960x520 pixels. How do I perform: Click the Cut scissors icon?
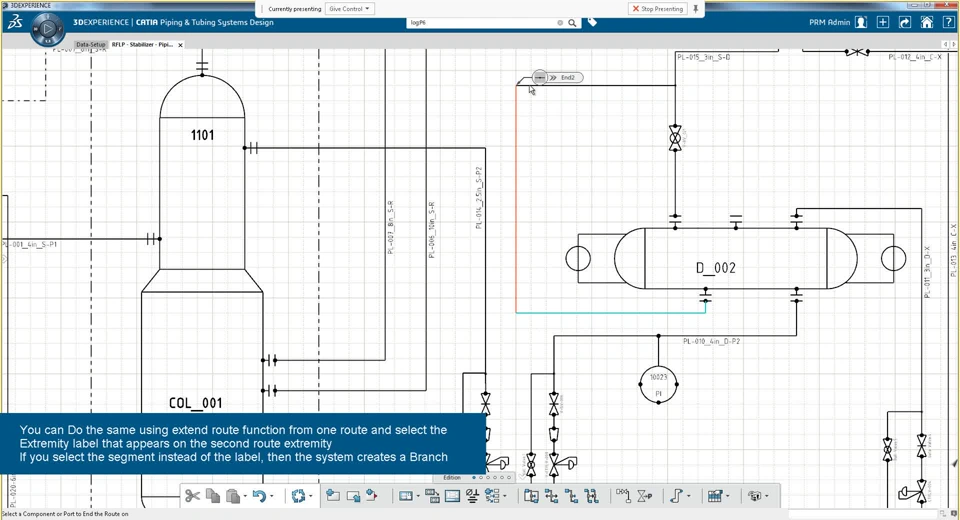click(x=192, y=496)
